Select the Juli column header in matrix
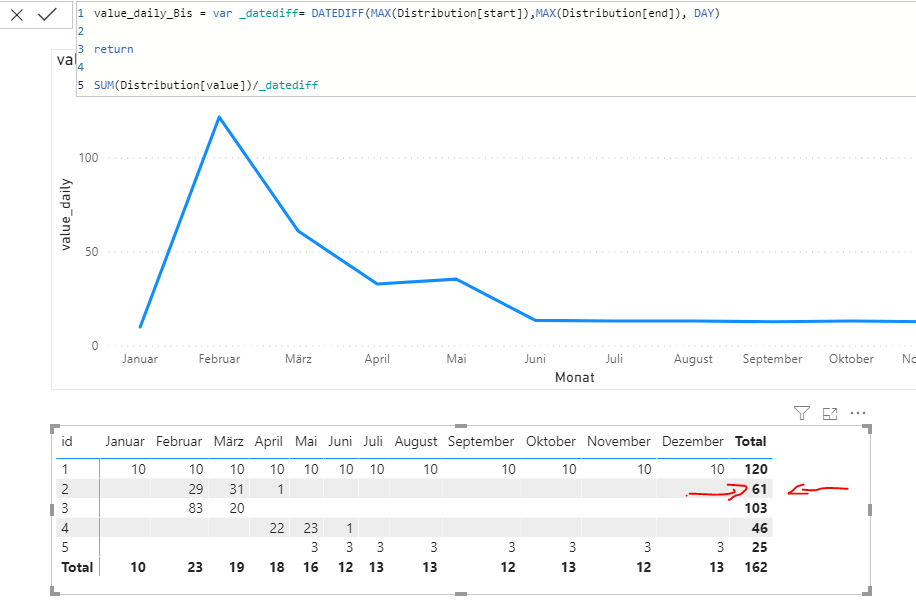This screenshot has height=610, width=916. (373, 441)
